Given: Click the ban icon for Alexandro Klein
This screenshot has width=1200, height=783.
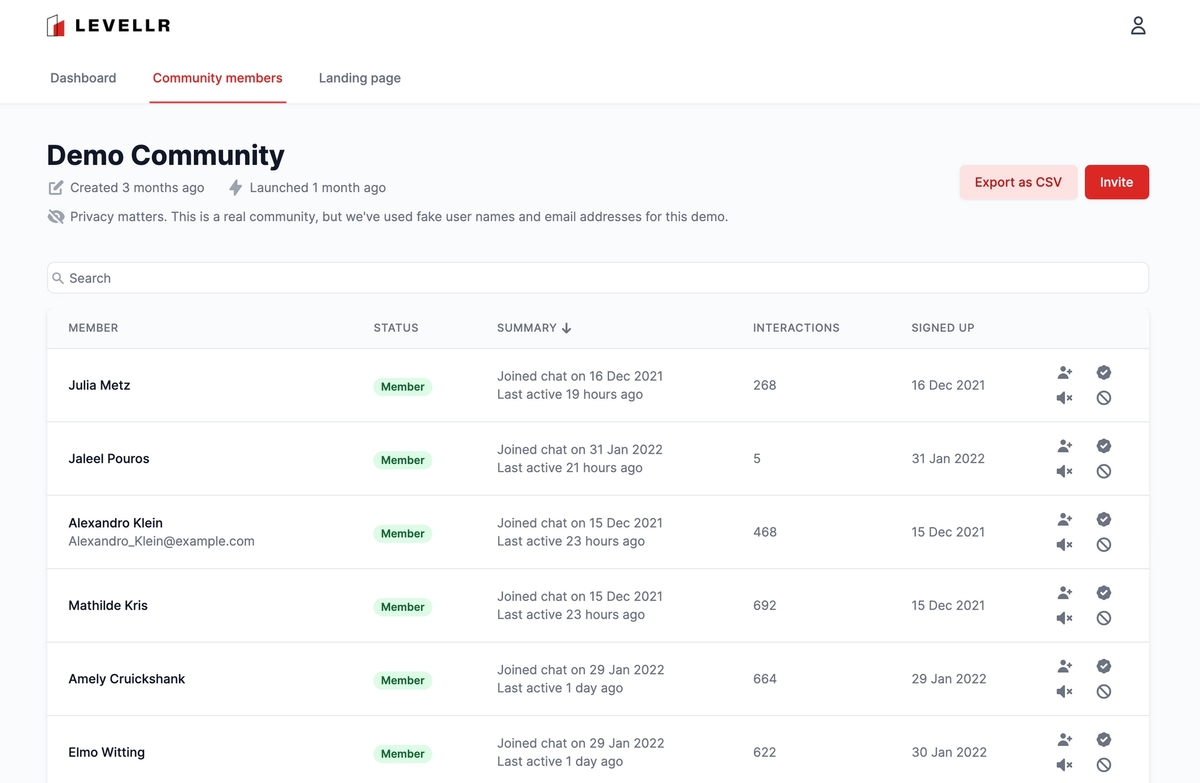Looking at the screenshot, I should click(1104, 545).
